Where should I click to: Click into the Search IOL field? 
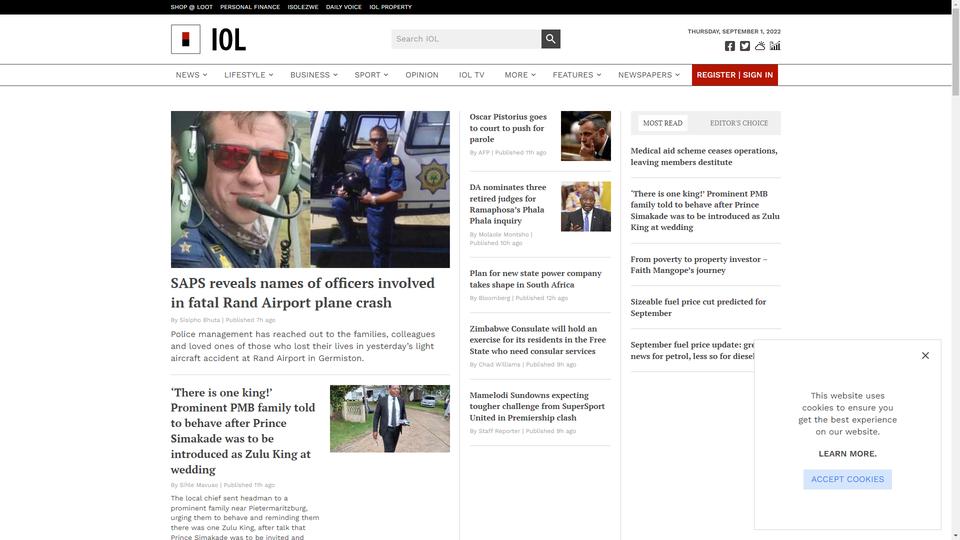pos(466,39)
